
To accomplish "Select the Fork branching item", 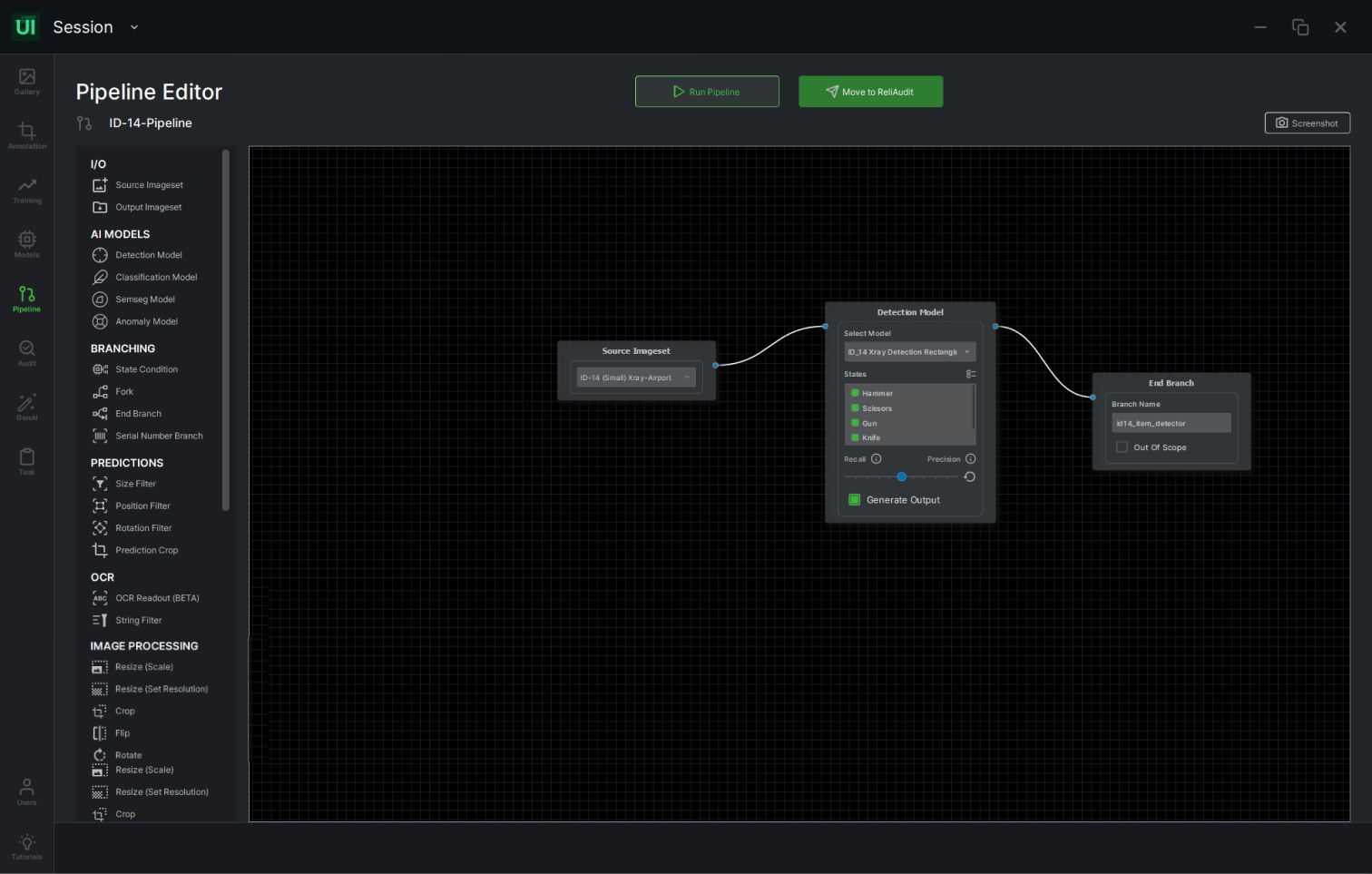I will tap(113, 391).
